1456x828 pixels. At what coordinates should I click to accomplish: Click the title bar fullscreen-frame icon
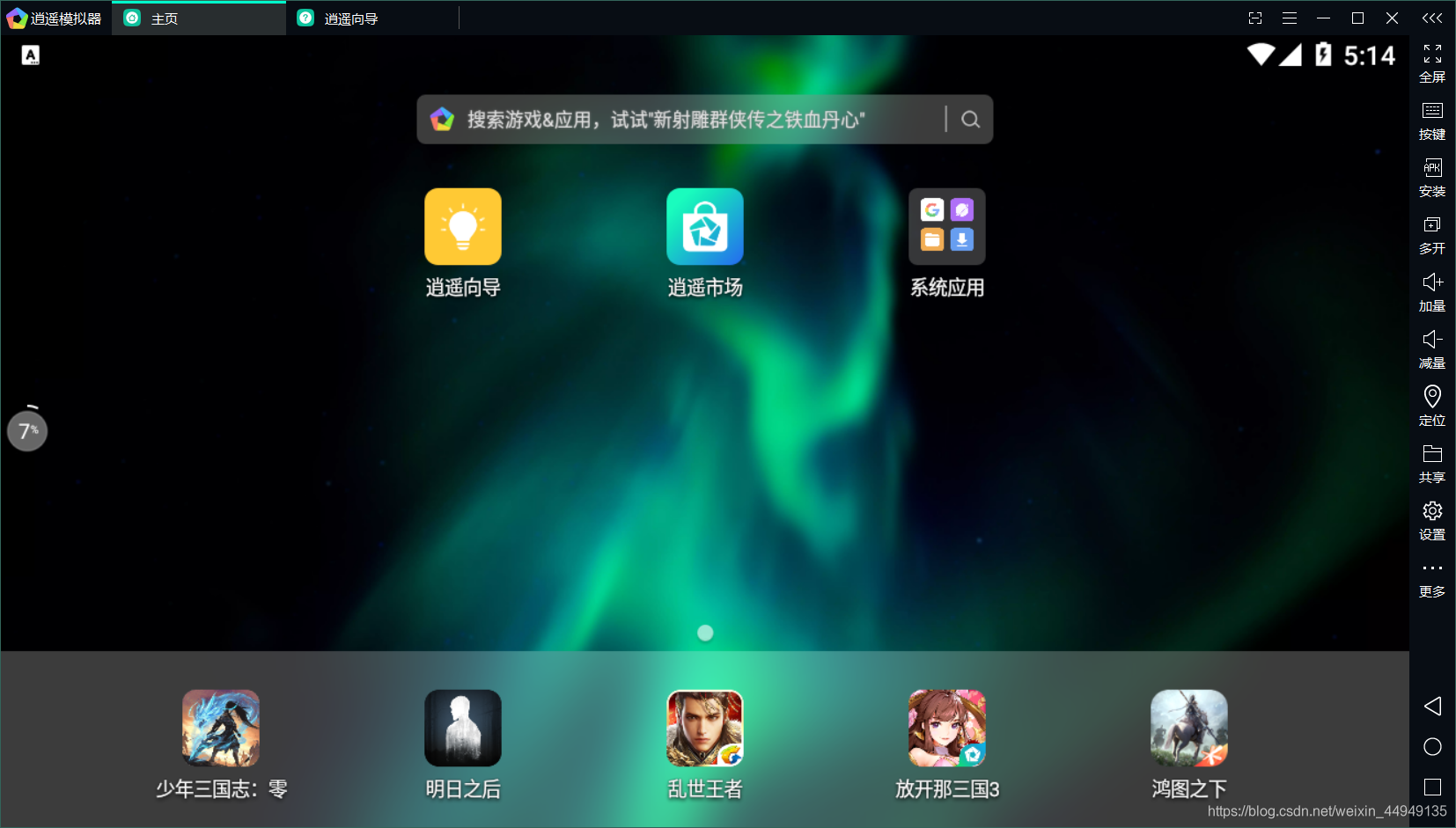tap(1255, 18)
